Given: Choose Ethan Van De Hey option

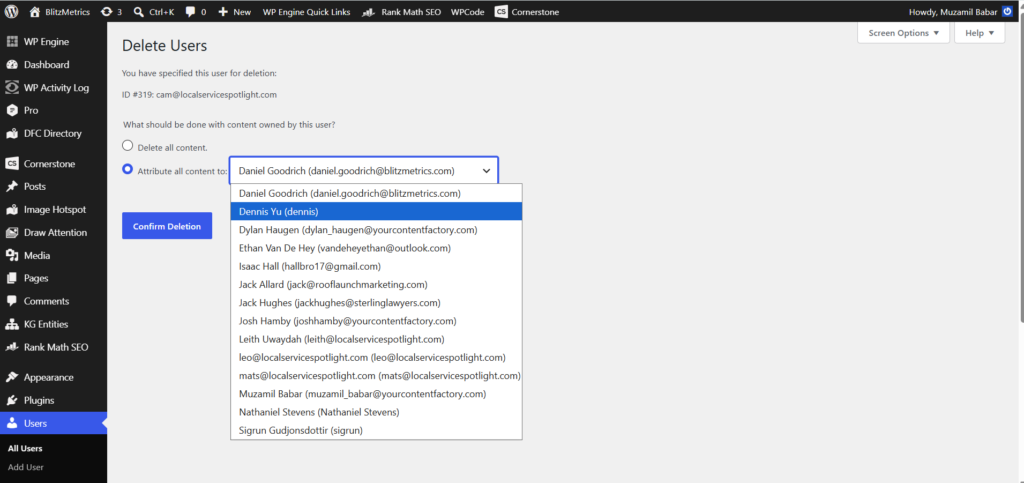Looking at the screenshot, I should coord(376,248).
